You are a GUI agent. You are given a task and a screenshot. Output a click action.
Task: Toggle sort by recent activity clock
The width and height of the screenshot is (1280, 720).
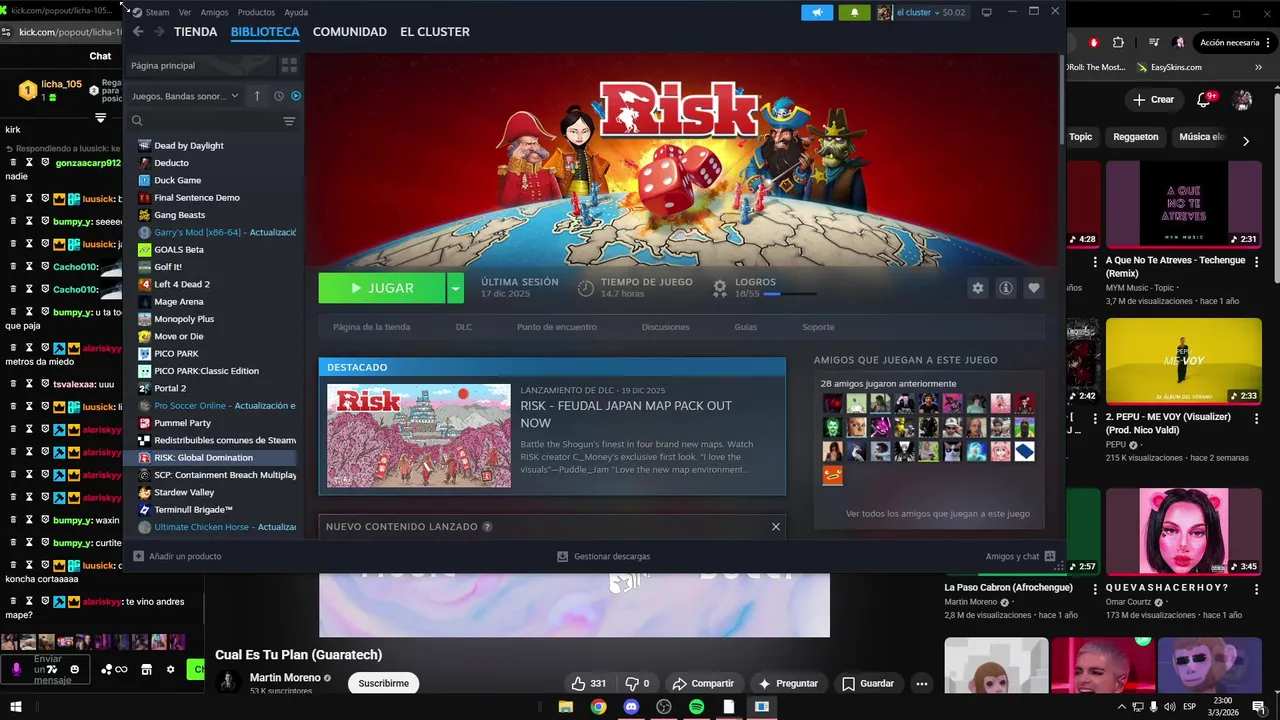[x=279, y=96]
